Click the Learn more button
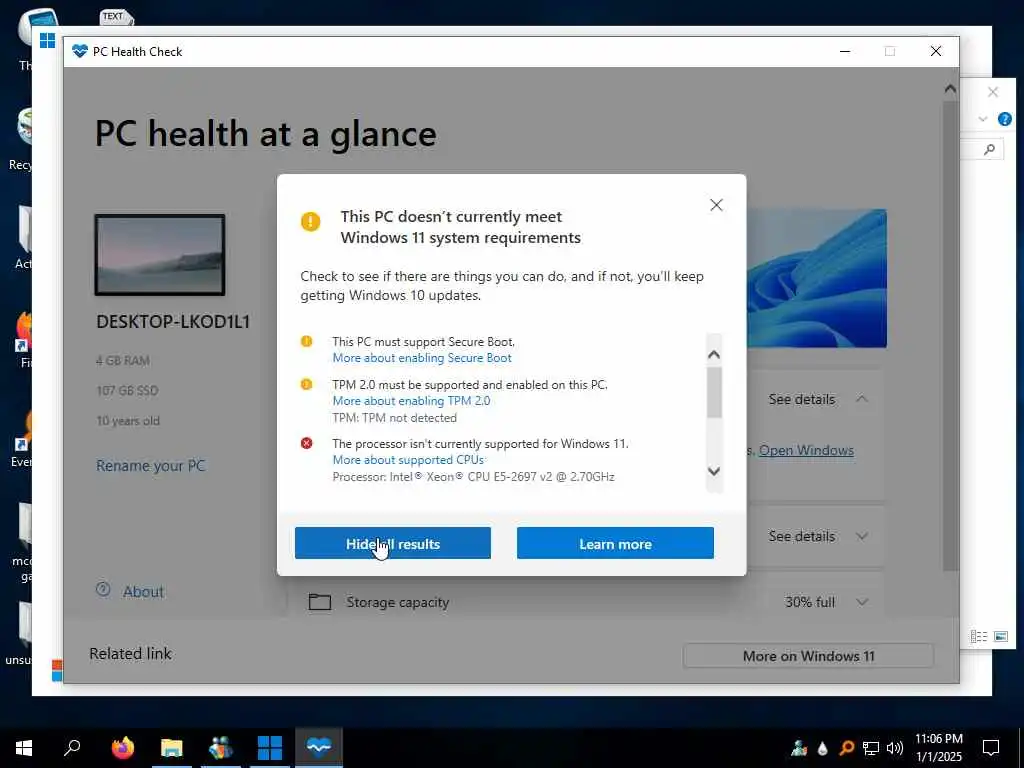Viewport: 1024px width, 768px height. coord(615,543)
